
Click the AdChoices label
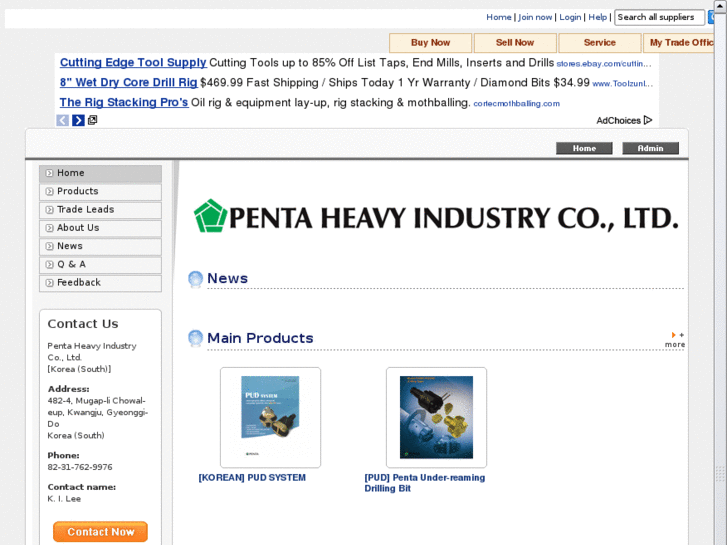tap(619, 121)
